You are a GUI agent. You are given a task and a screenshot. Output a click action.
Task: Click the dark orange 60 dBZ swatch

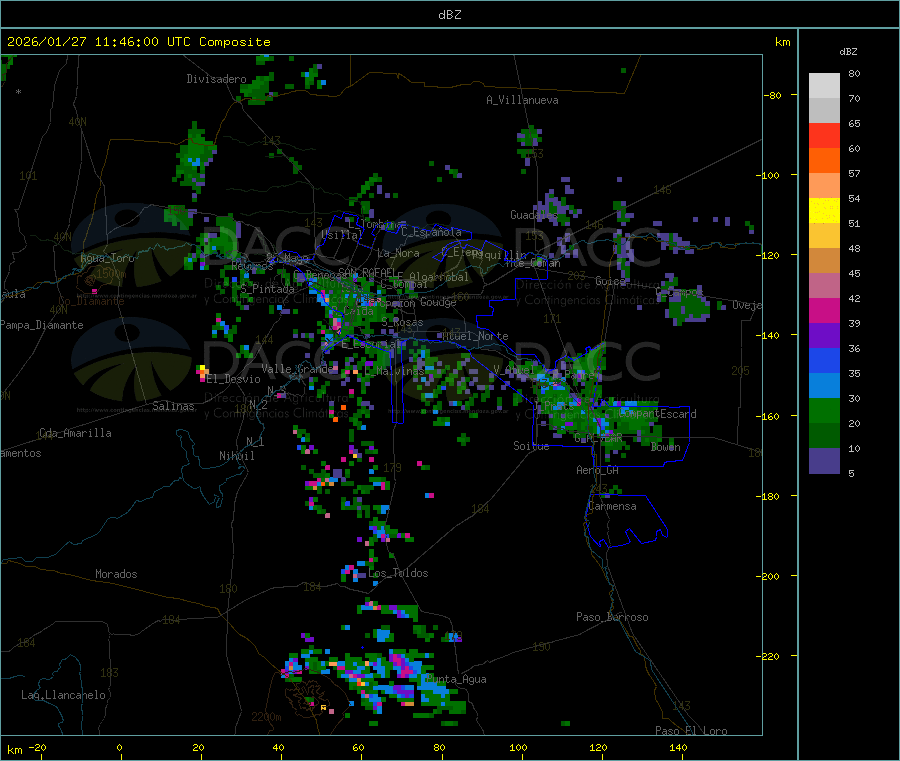coord(824,161)
